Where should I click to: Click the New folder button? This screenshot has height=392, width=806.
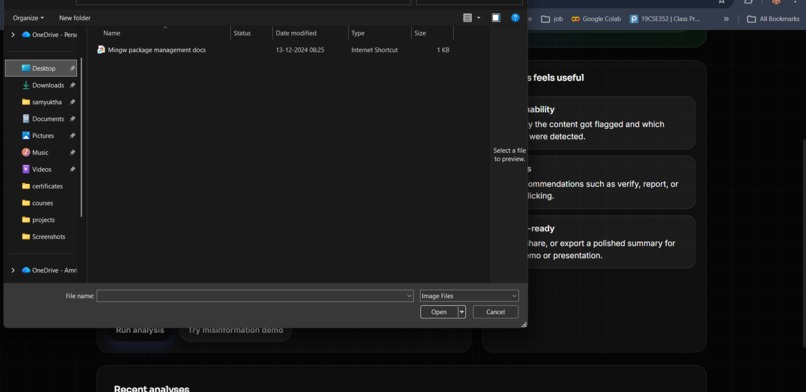click(x=75, y=18)
